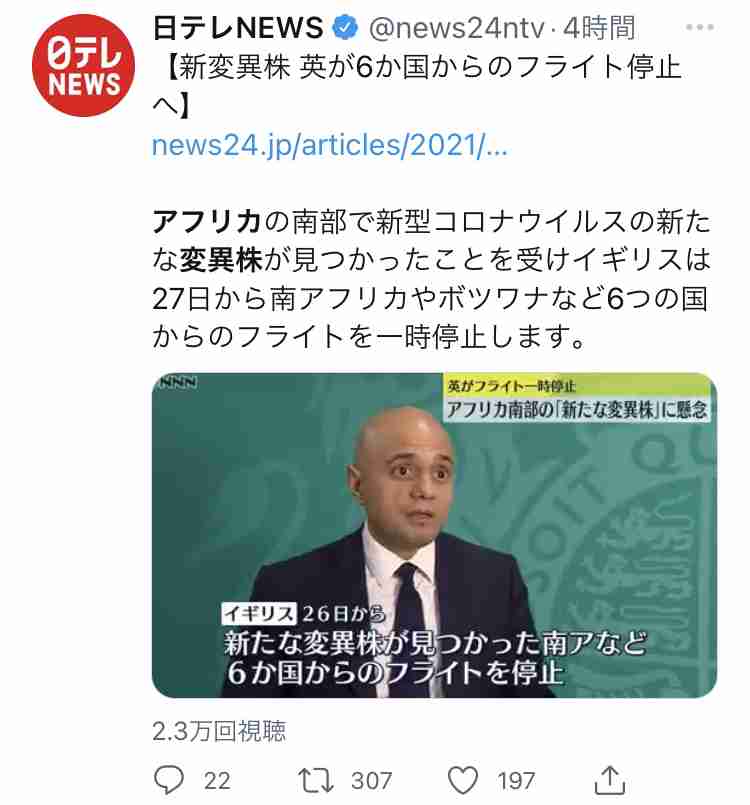
Task: Open the 22 replies count
Action: pyautogui.click(x=217, y=780)
